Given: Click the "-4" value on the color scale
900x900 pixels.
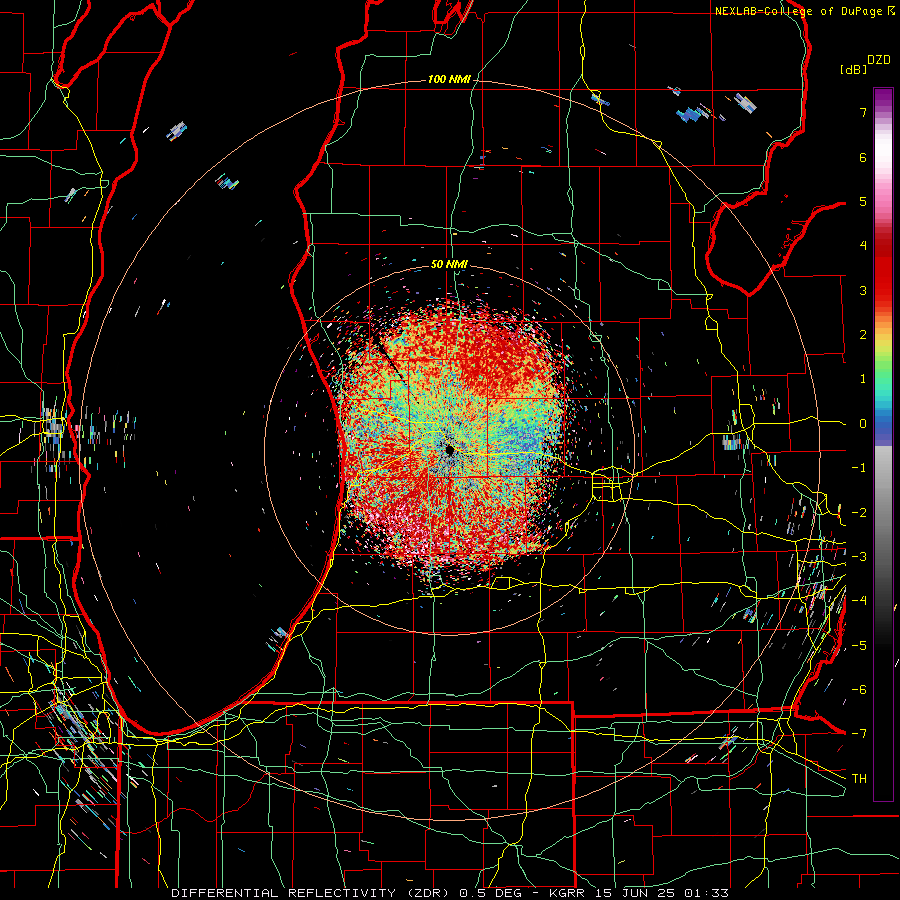Looking at the screenshot, I should tap(859, 600).
